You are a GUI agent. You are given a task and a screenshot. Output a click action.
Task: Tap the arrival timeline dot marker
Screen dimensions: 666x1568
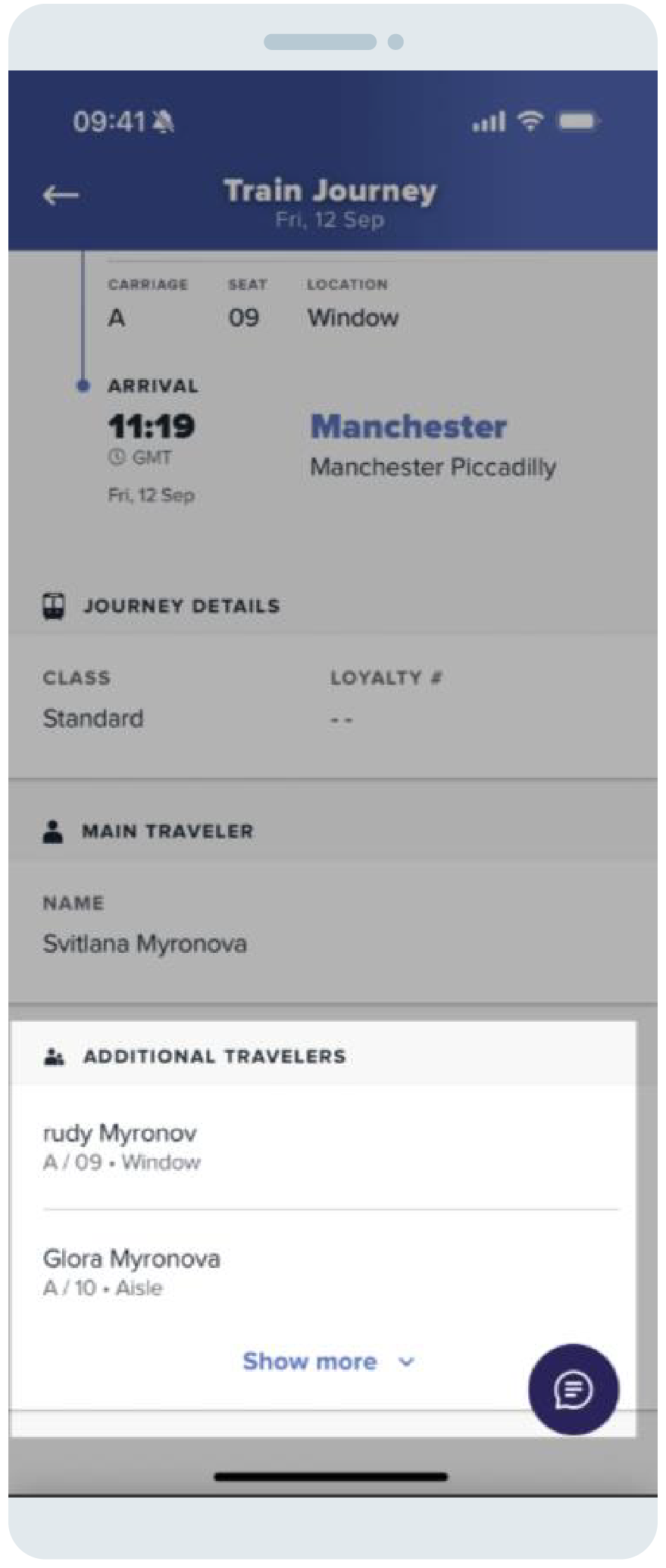point(84,386)
